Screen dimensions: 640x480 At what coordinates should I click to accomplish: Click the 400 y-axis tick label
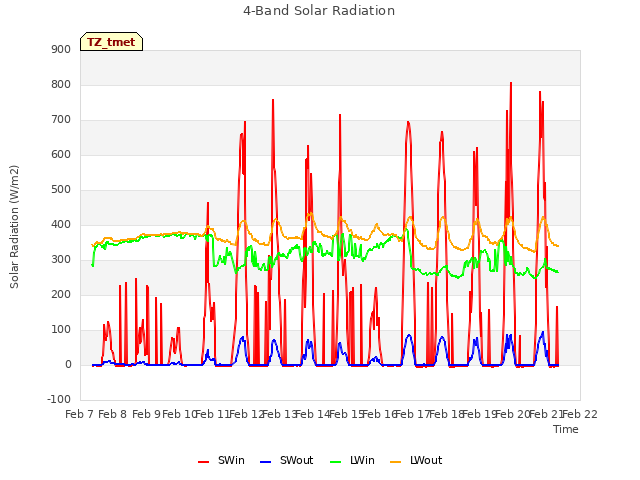[61, 224]
